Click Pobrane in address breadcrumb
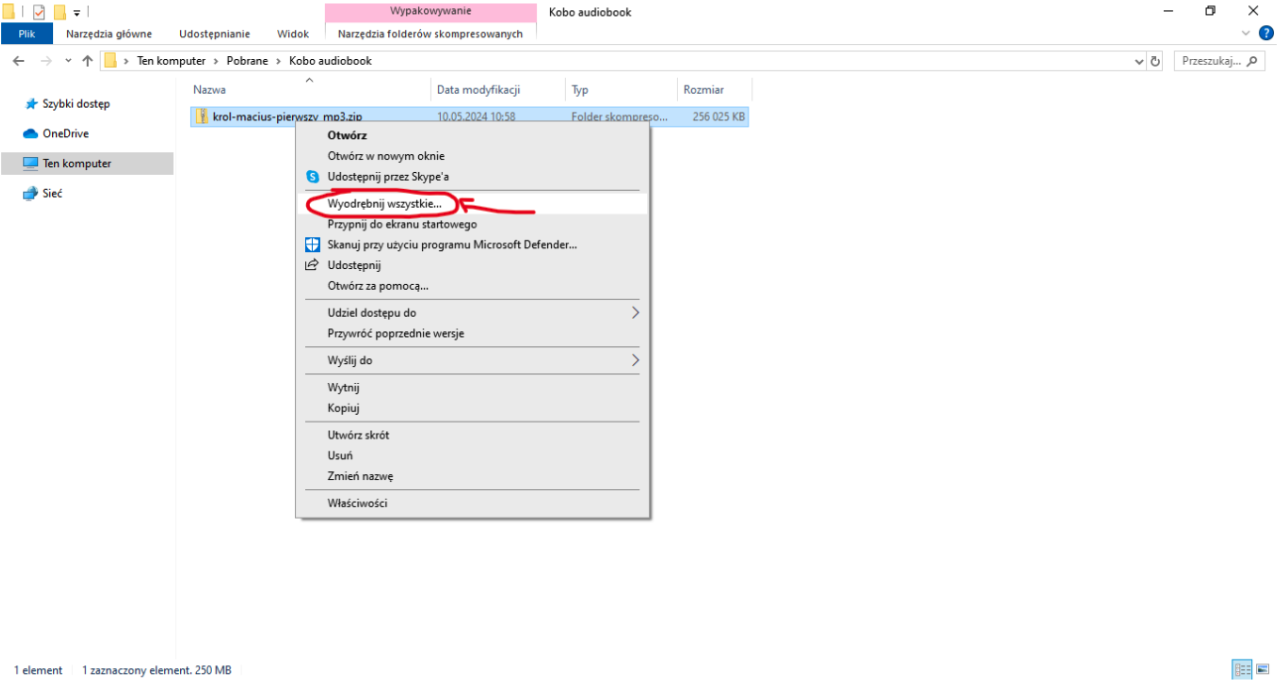Viewport: 1281px width, 685px height. pos(247,61)
